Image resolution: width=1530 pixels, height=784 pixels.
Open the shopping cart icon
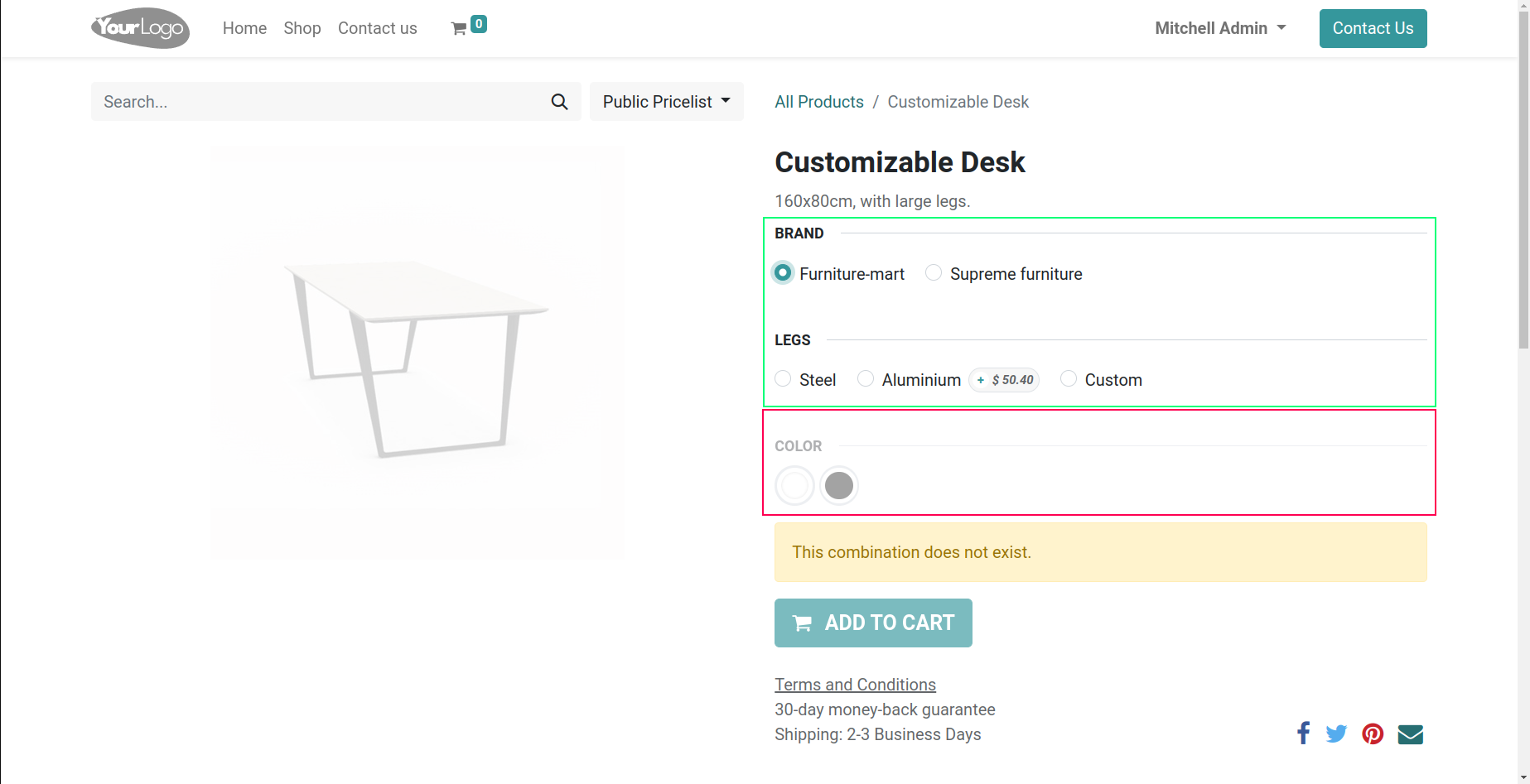coord(459,29)
